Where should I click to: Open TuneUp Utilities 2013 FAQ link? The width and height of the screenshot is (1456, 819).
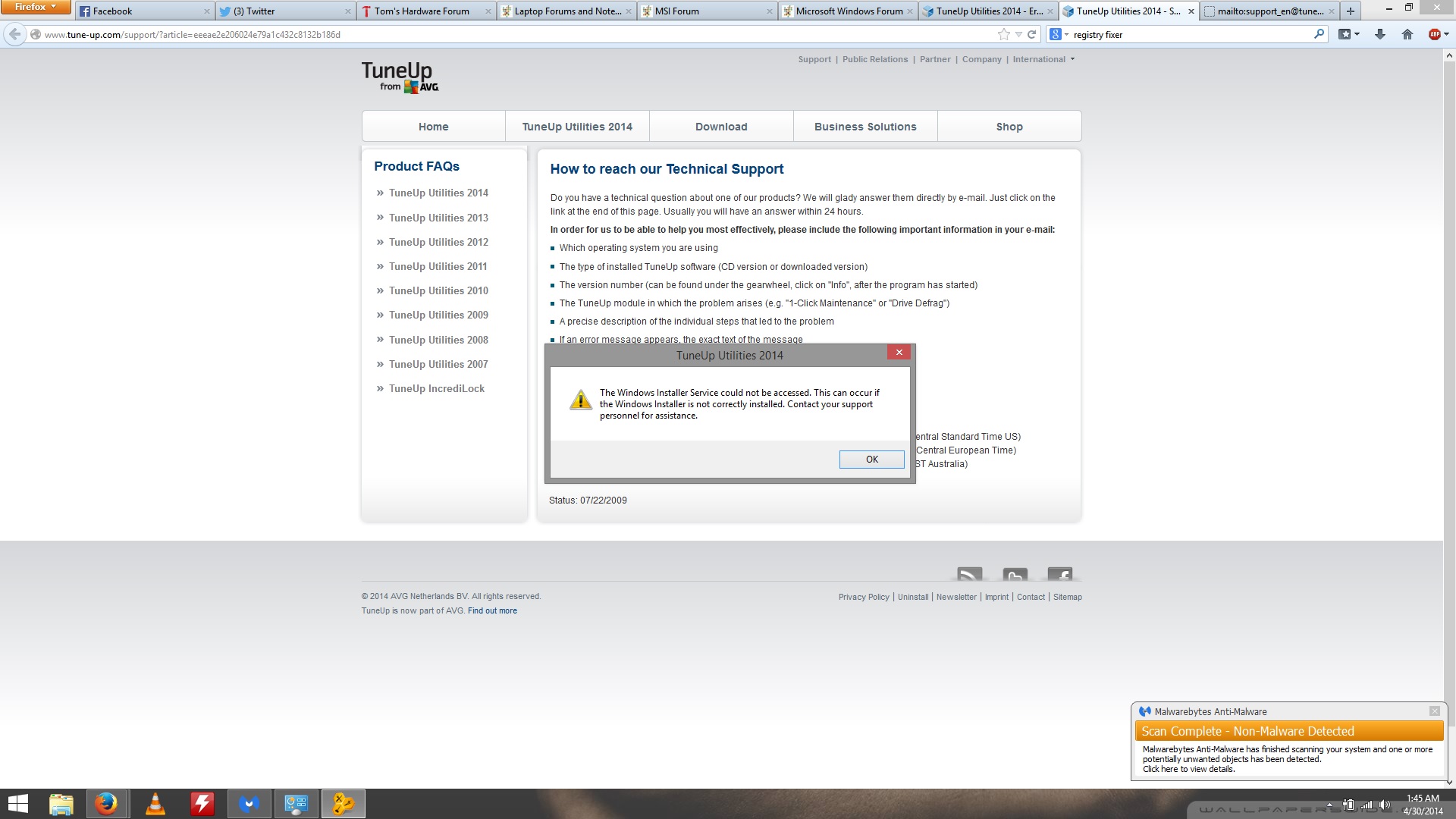[438, 218]
